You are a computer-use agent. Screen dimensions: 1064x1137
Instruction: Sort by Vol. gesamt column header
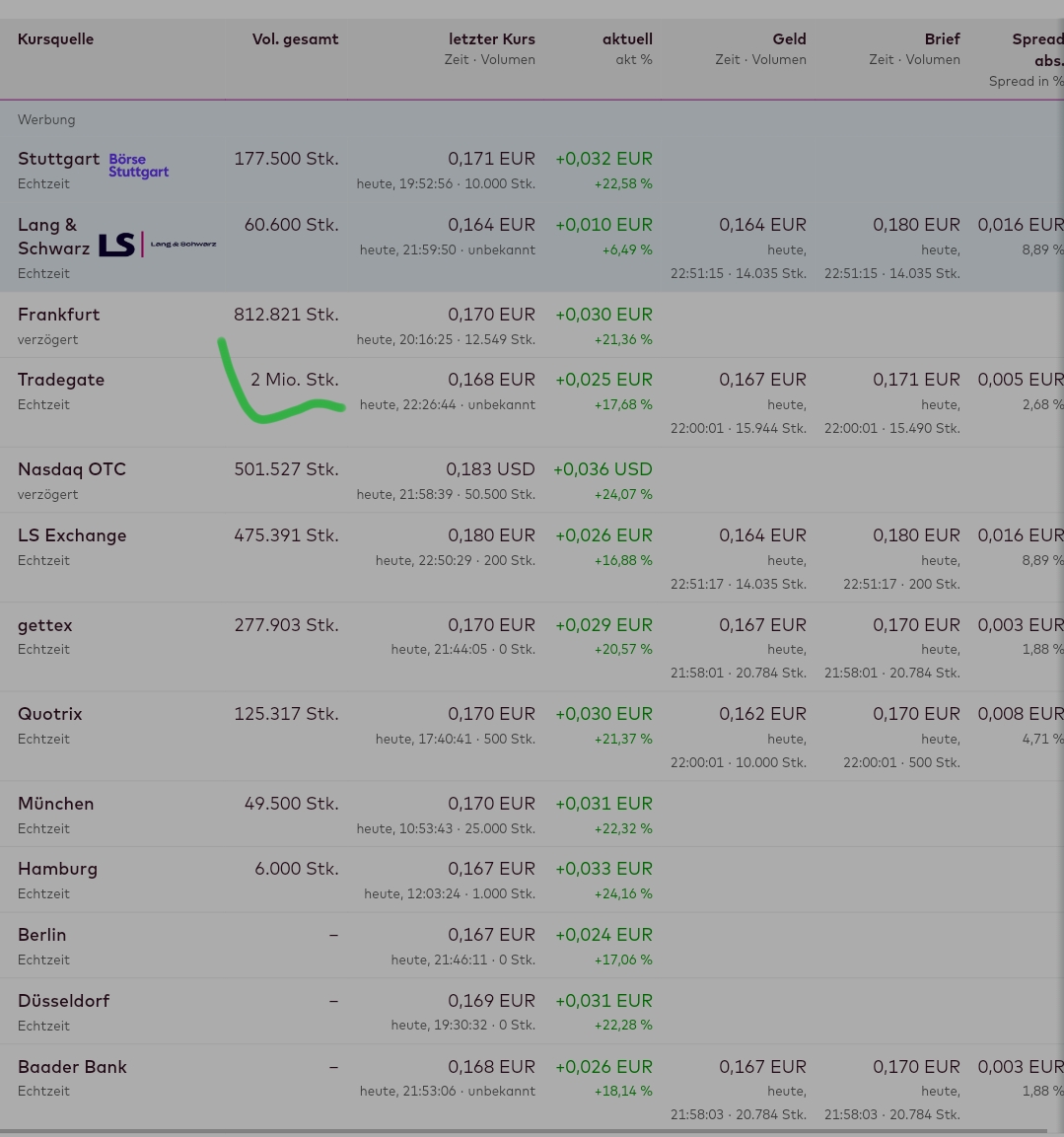point(295,39)
